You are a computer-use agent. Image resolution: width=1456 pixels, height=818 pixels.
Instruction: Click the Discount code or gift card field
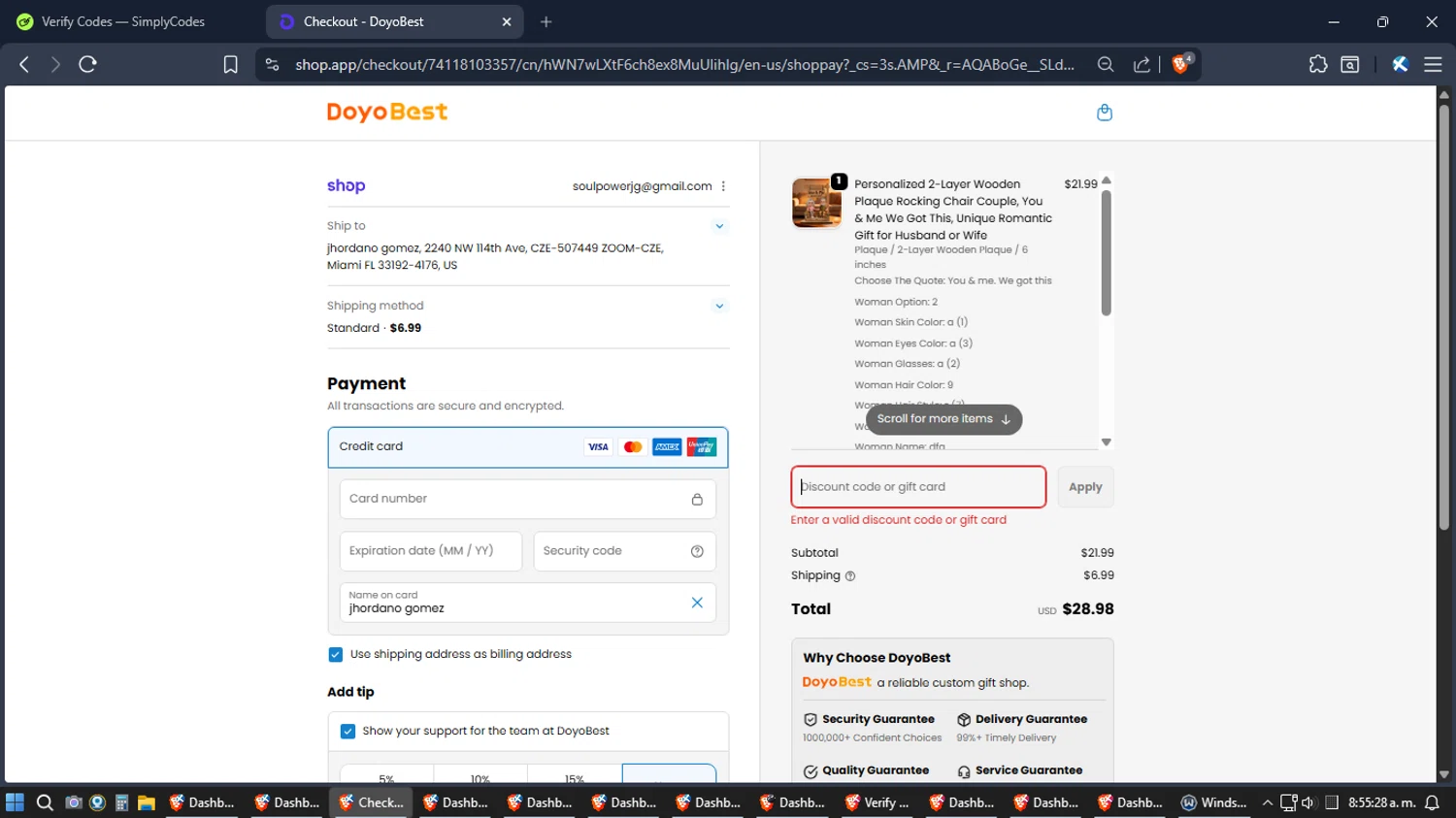(918, 487)
